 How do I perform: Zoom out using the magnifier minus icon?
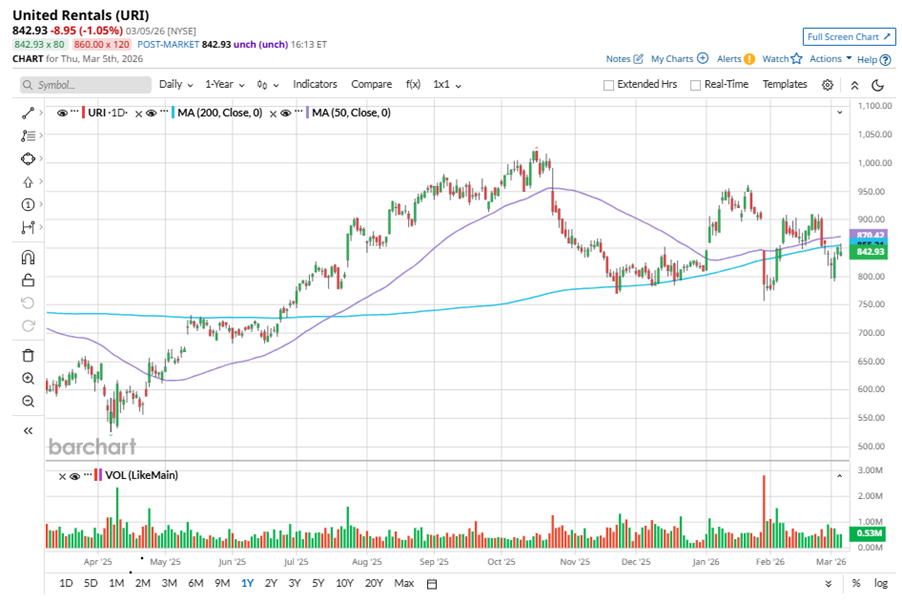28,402
